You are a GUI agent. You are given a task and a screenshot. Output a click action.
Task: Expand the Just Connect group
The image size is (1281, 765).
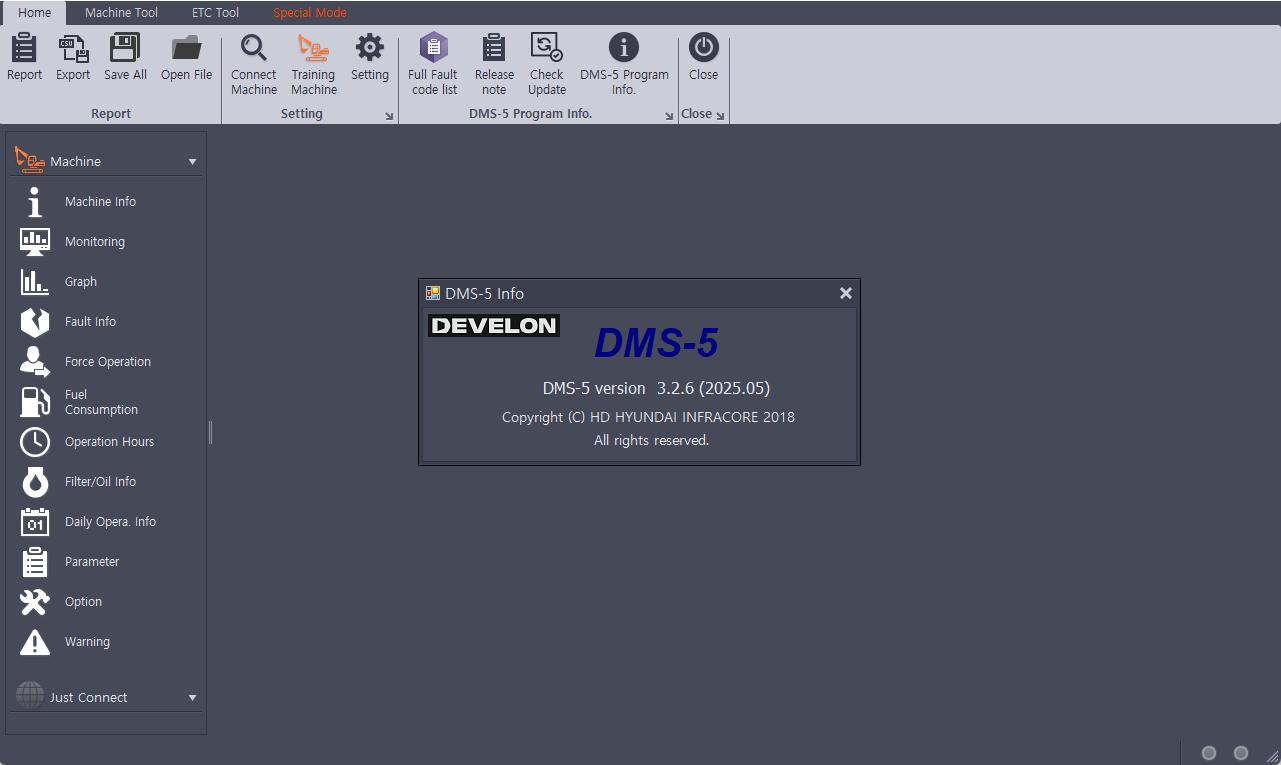click(192, 698)
